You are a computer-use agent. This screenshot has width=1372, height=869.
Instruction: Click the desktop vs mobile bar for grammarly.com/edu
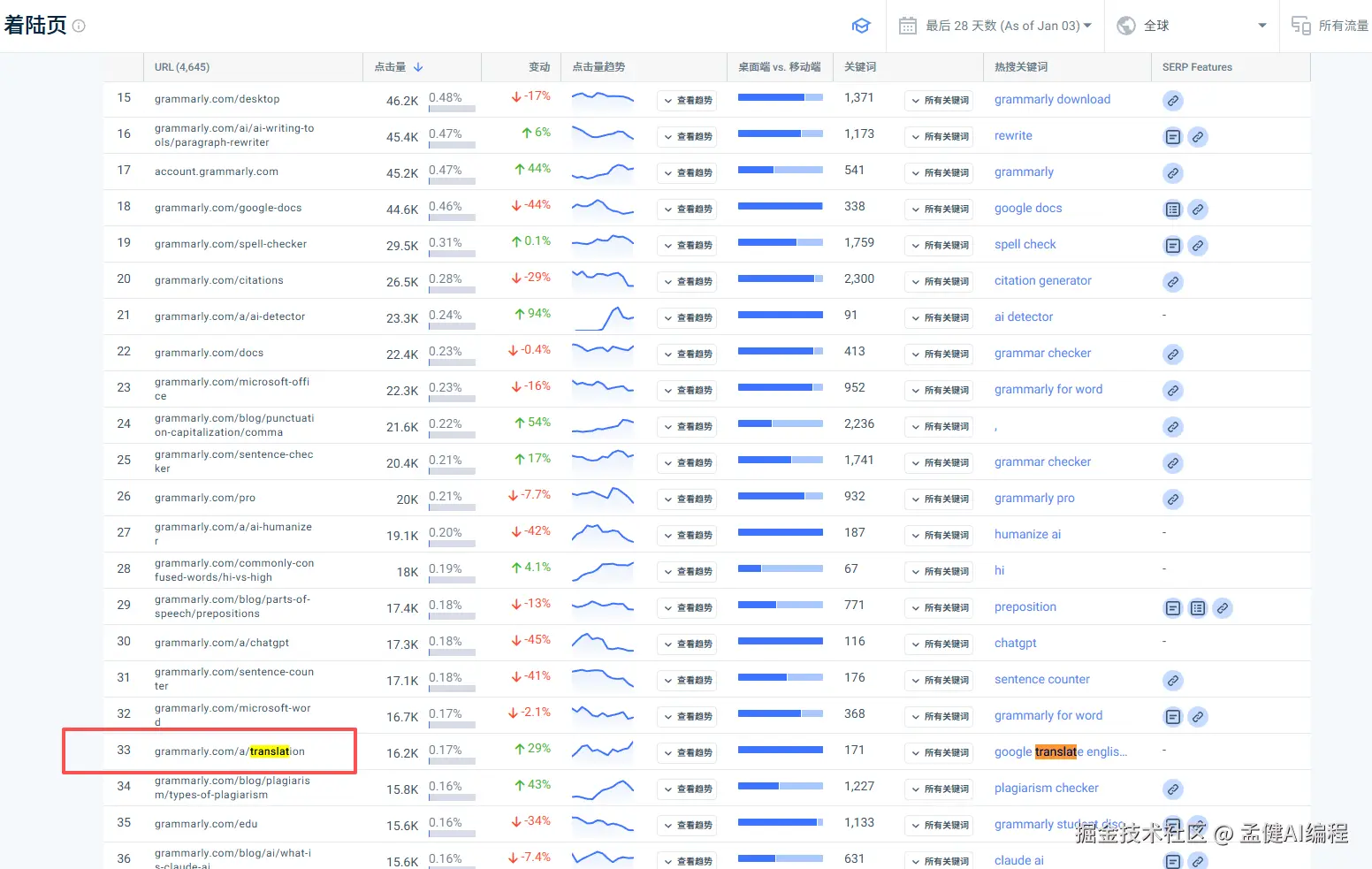click(781, 822)
